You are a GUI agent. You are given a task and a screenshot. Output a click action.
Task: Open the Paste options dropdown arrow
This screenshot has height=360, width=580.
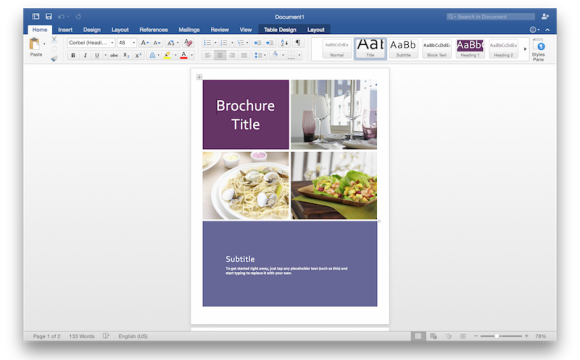[x=44, y=44]
